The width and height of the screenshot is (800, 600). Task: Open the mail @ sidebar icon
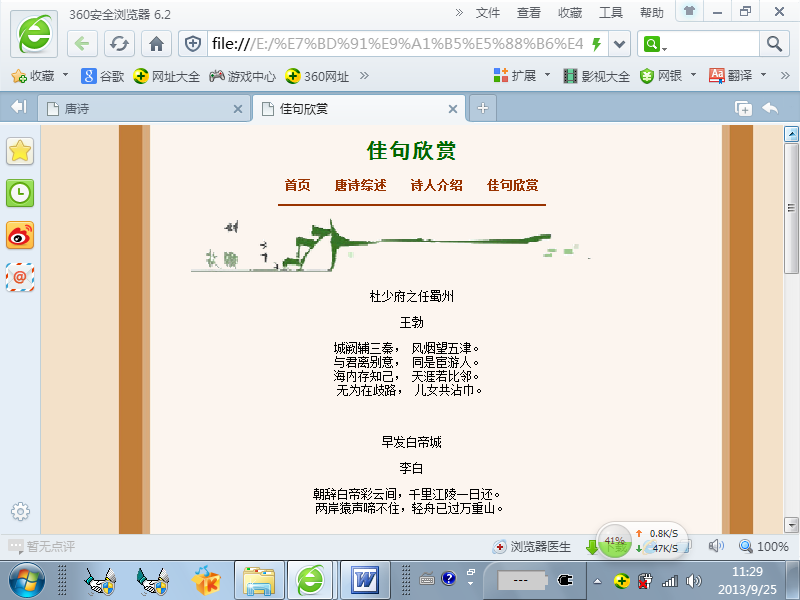click(20, 277)
